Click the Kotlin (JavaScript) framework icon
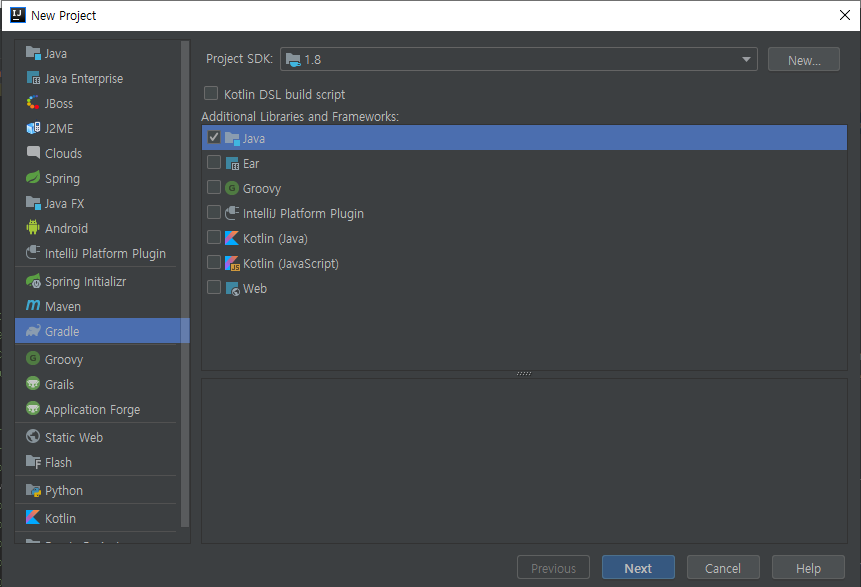Image resolution: width=861 pixels, height=587 pixels. coord(232,263)
